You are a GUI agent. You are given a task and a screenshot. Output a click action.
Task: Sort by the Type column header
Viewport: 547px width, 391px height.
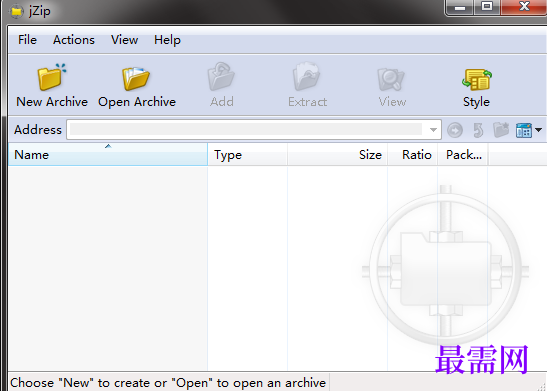coord(247,154)
